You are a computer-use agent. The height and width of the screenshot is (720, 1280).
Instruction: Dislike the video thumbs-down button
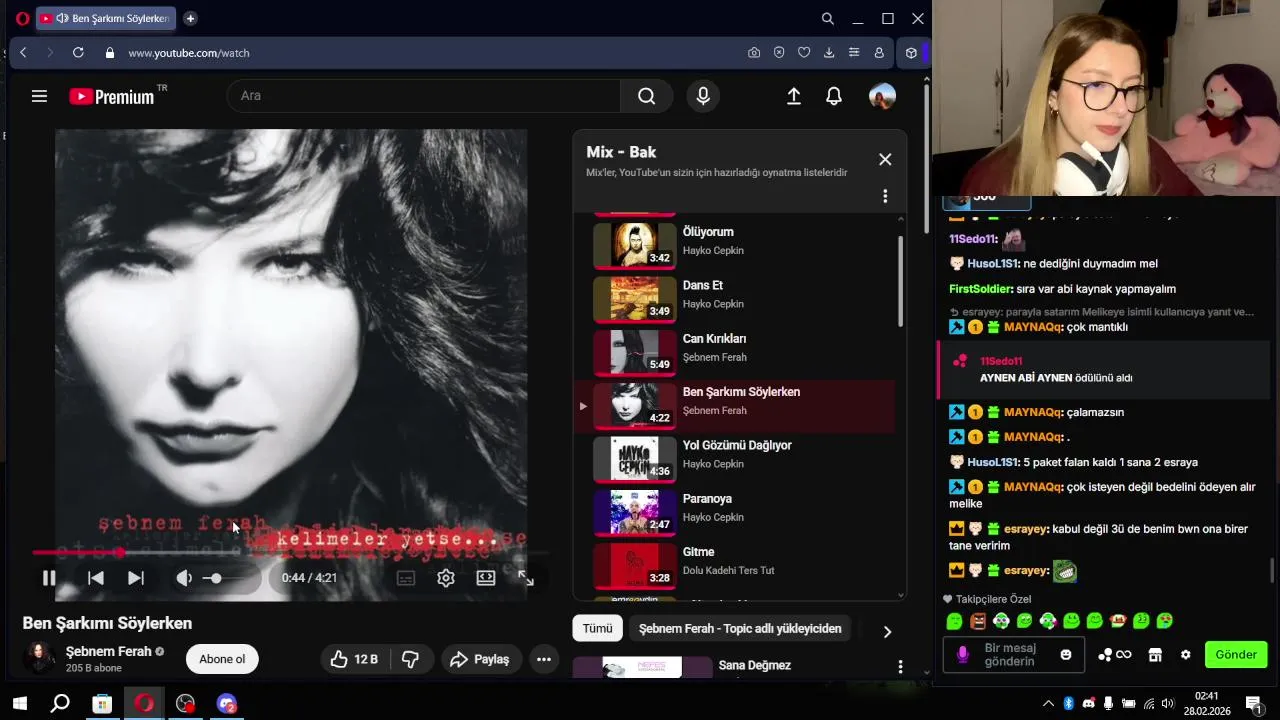[x=410, y=659]
